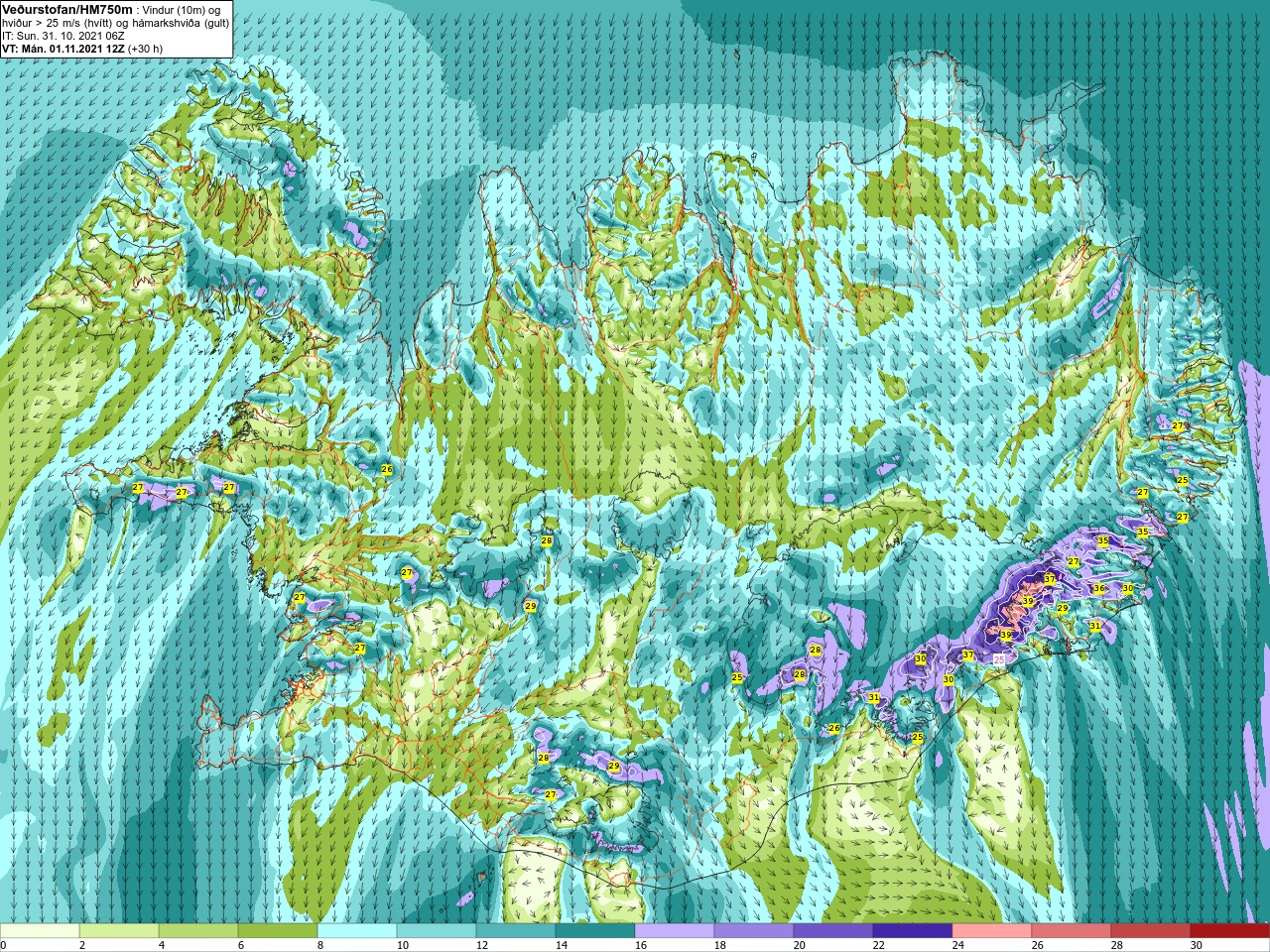Pick the light lavender 16–18 m/s legend swatch
Image resolution: width=1270 pixels, height=952 pixels.
[675, 931]
